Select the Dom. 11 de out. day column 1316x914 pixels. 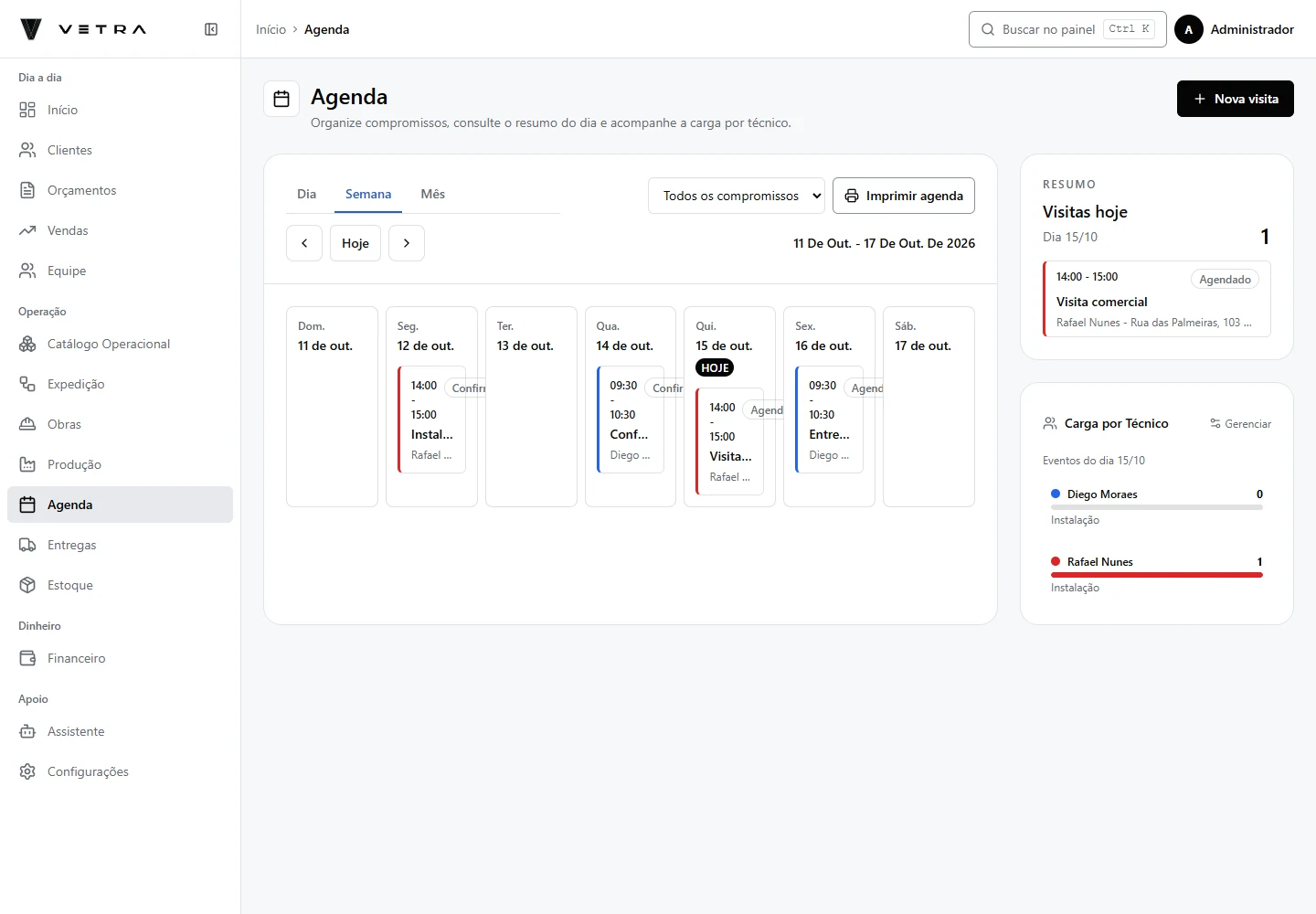pos(332,407)
